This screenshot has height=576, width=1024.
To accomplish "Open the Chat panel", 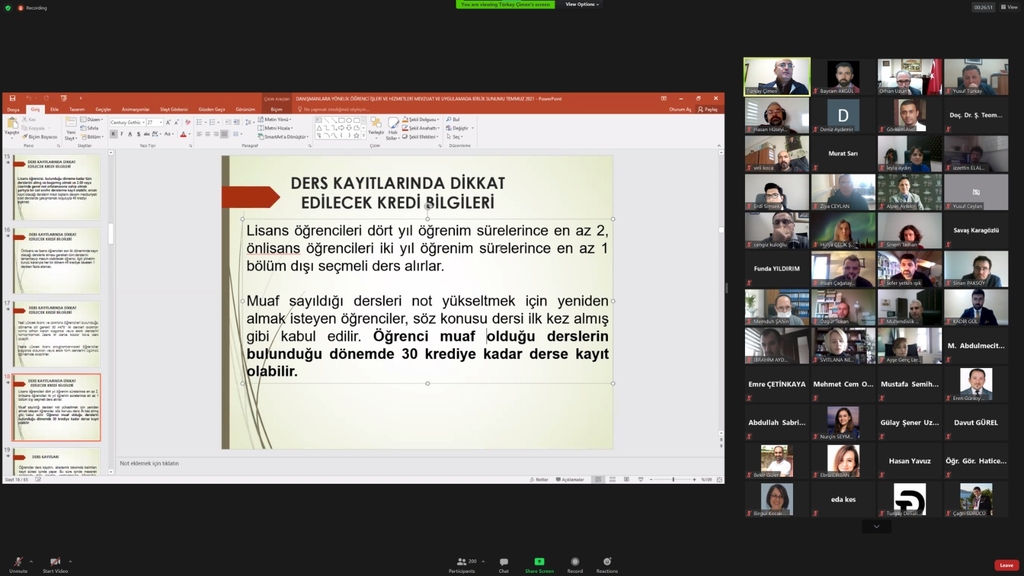I will (503, 562).
